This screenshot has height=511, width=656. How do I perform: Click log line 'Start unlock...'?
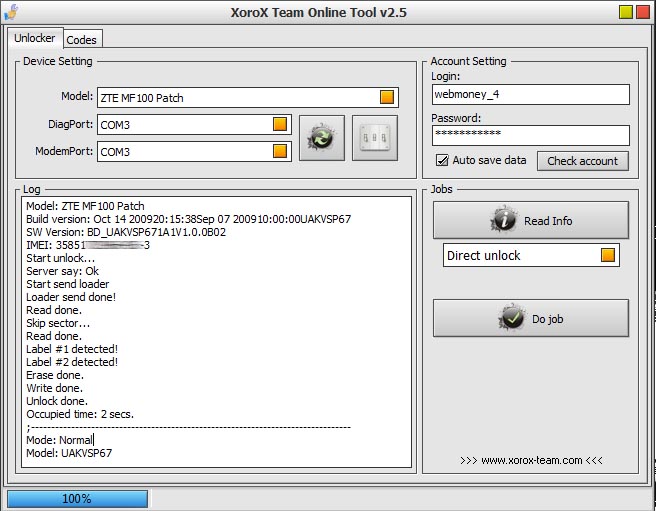tap(60, 258)
